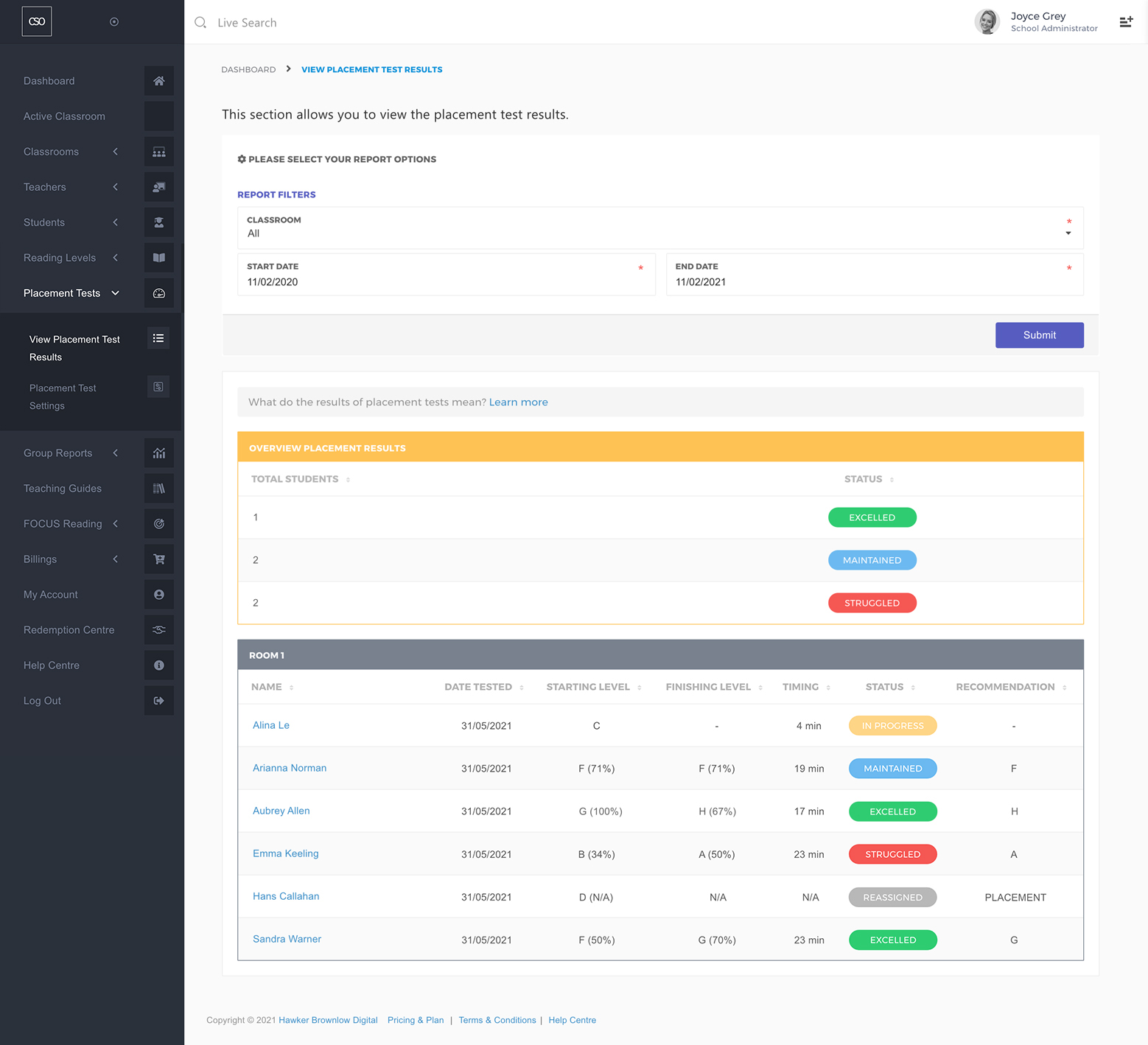Toggle the sidebar collapse circle icon
Screen dimensions: 1148x1045
(x=114, y=22)
